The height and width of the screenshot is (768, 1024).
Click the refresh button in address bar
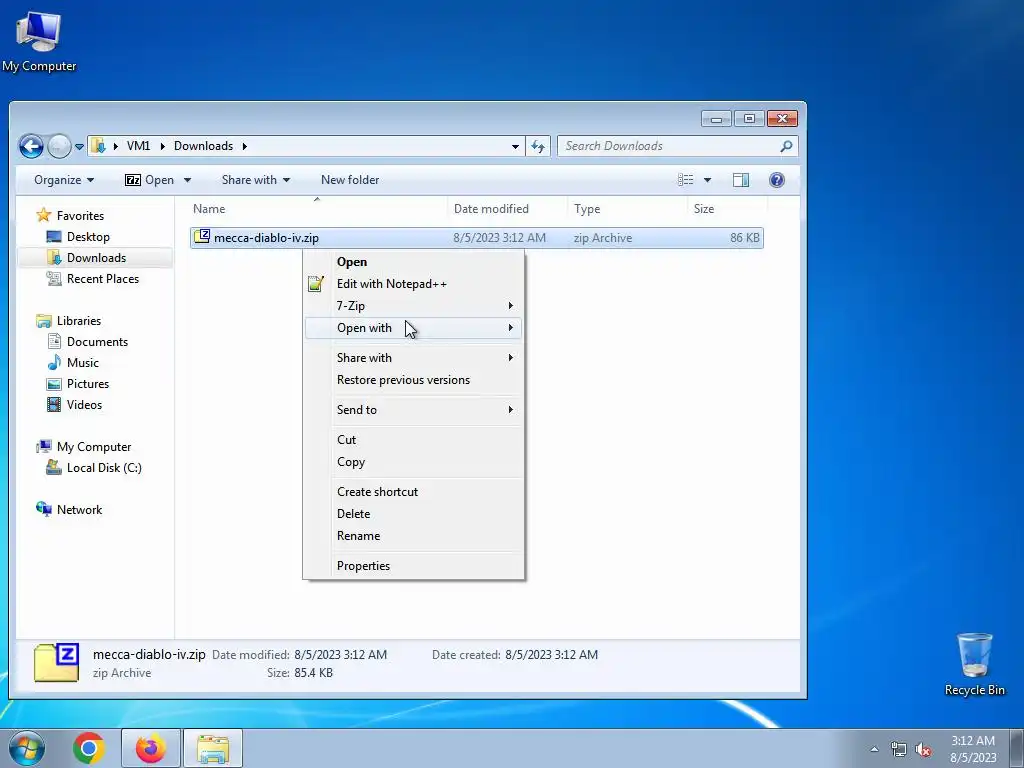click(538, 146)
